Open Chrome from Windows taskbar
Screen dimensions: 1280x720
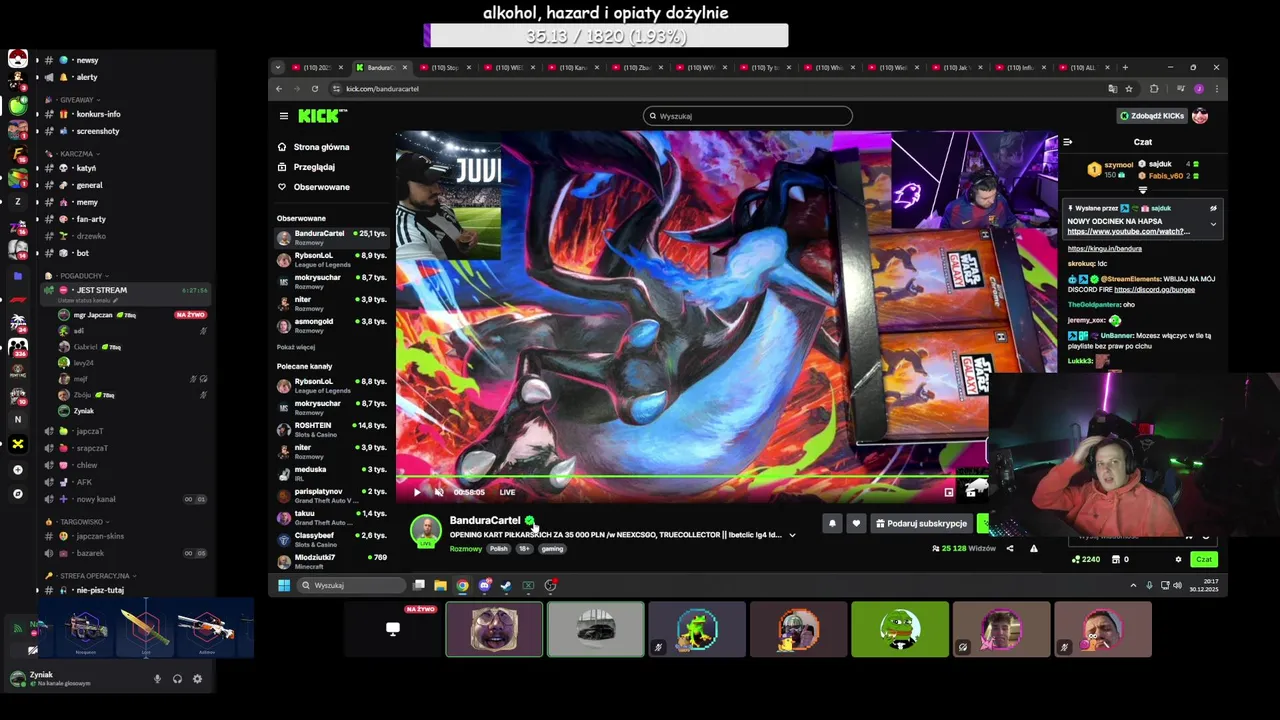coord(462,585)
